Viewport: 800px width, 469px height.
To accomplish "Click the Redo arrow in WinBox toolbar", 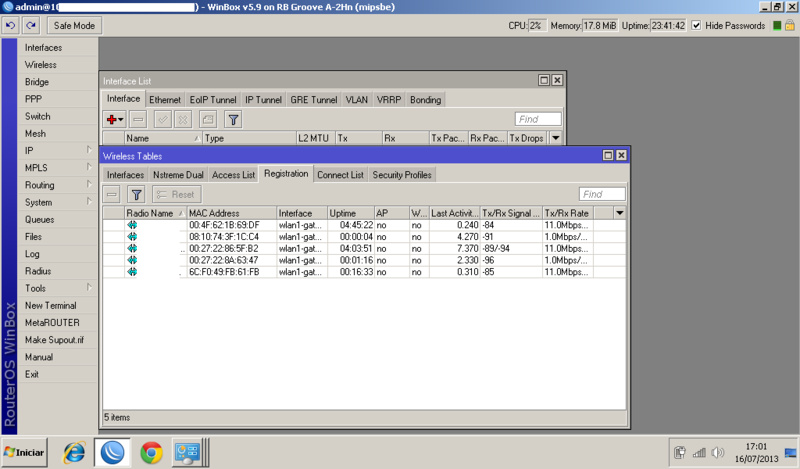I will pos(31,25).
